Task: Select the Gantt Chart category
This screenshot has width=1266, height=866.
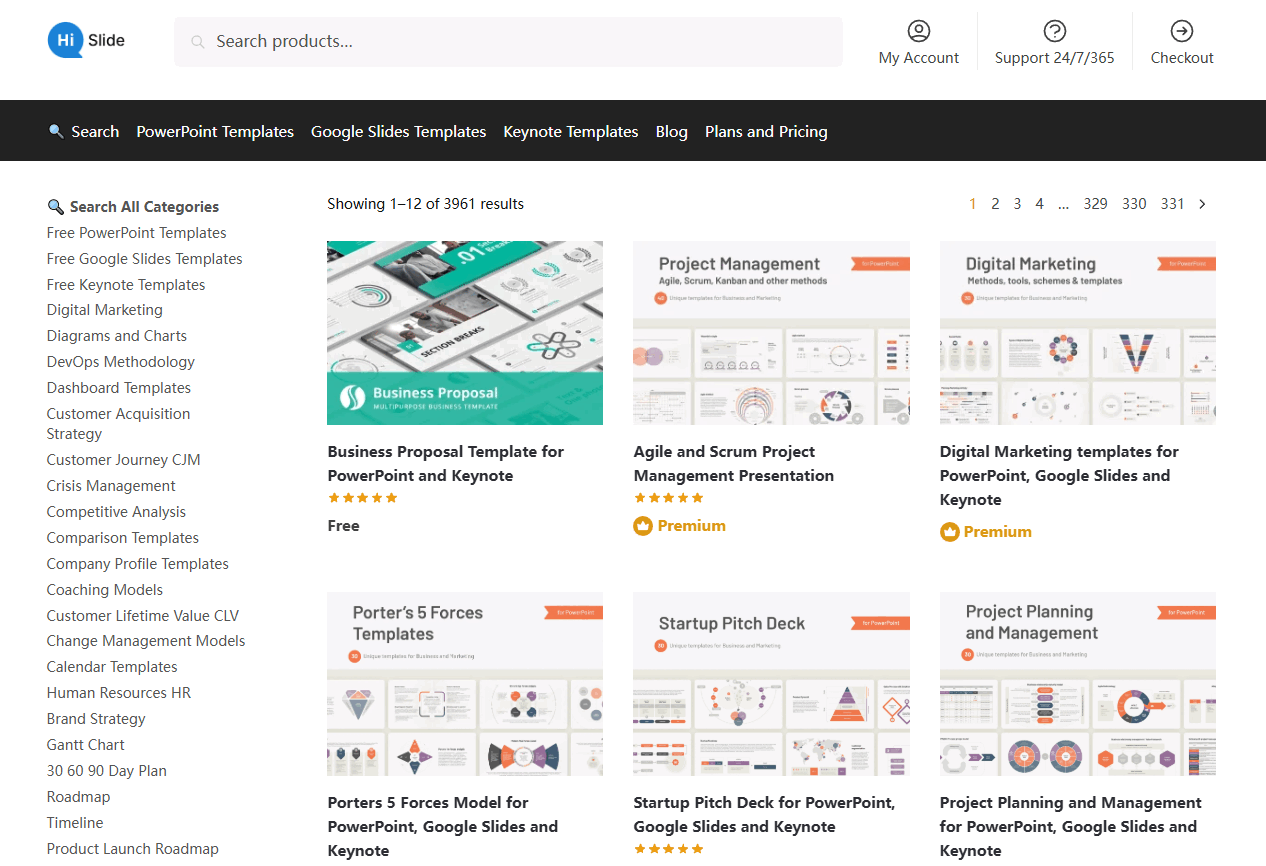Action: [x=86, y=745]
